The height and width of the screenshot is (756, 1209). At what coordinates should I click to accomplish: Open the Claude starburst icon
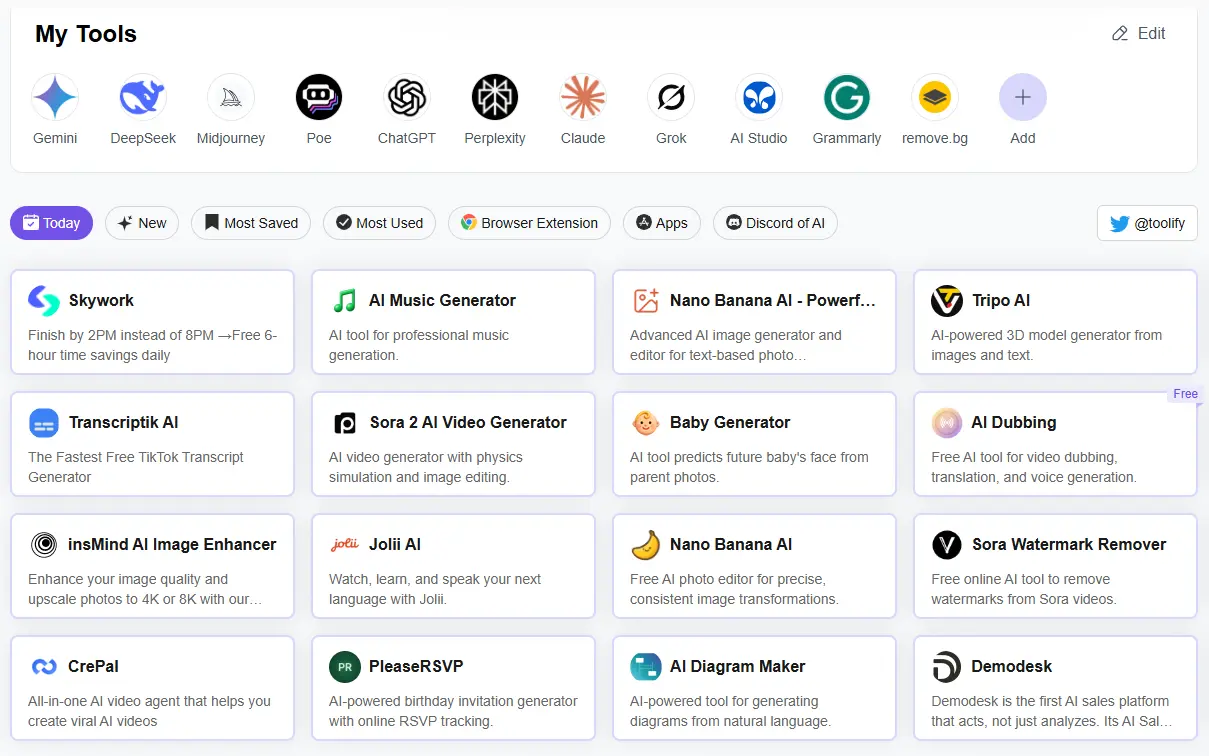coord(583,97)
